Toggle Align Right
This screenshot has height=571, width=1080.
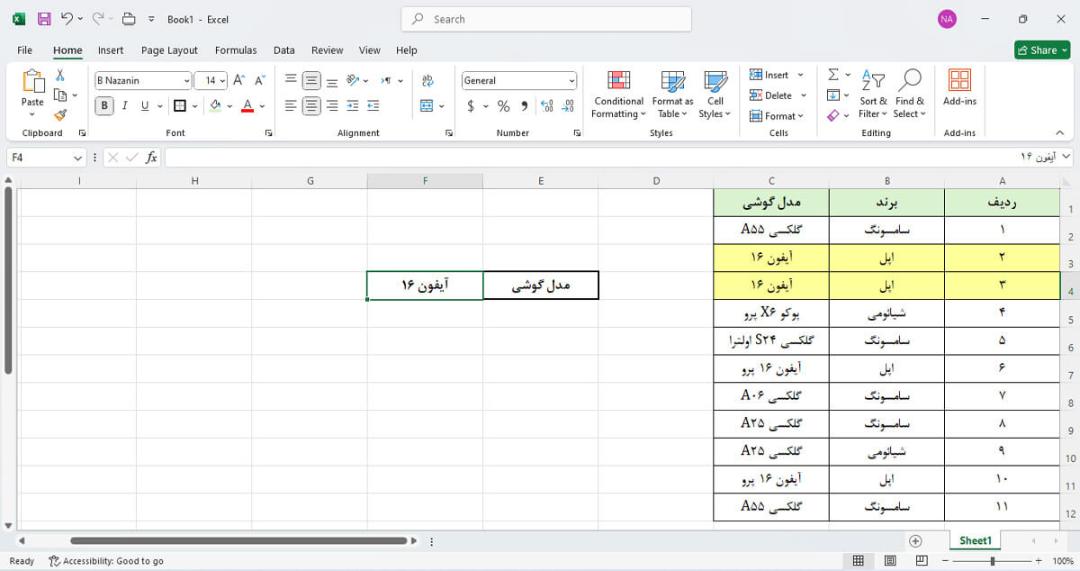[x=332, y=105]
